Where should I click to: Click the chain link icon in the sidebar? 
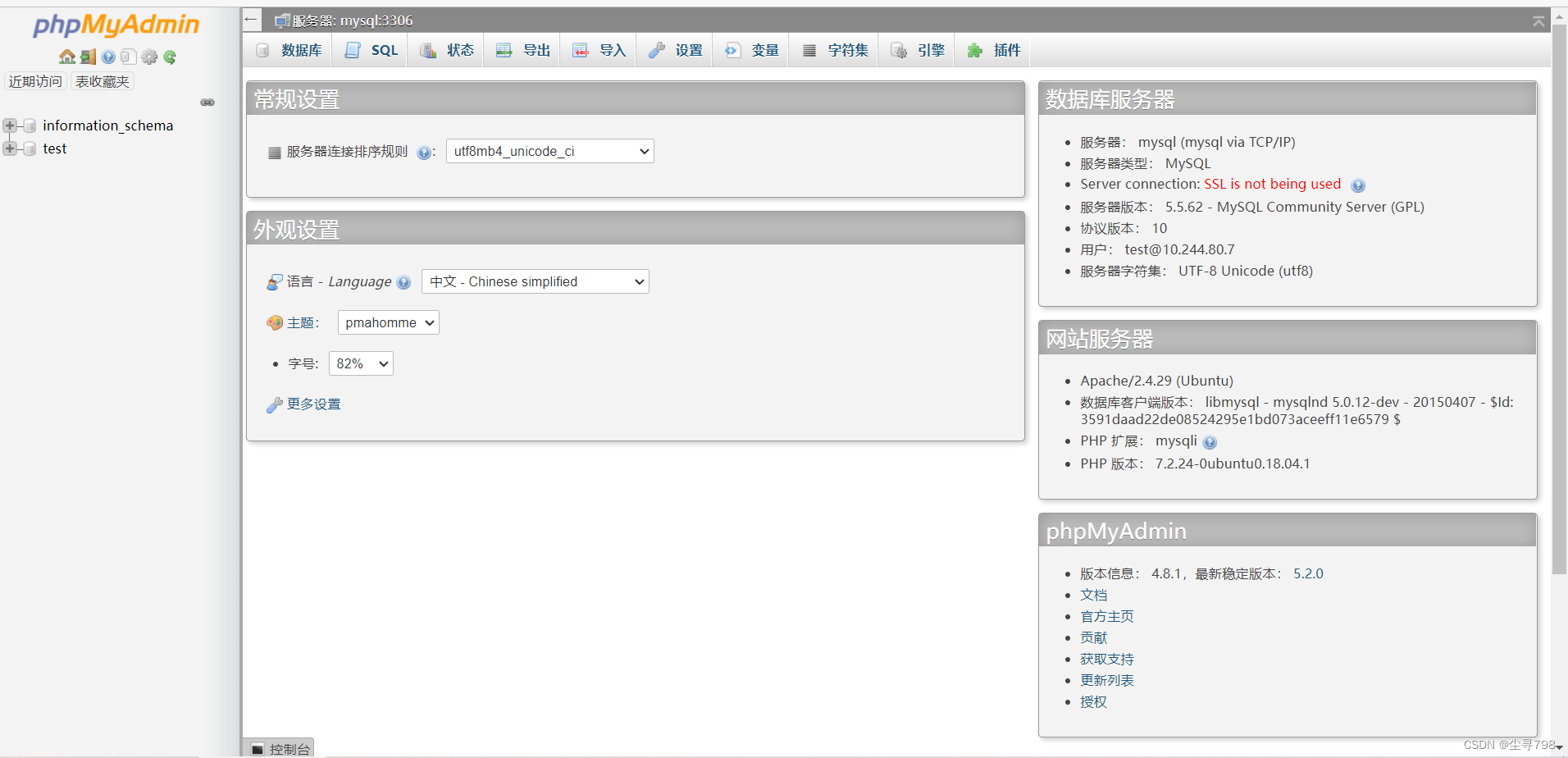pos(207,103)
